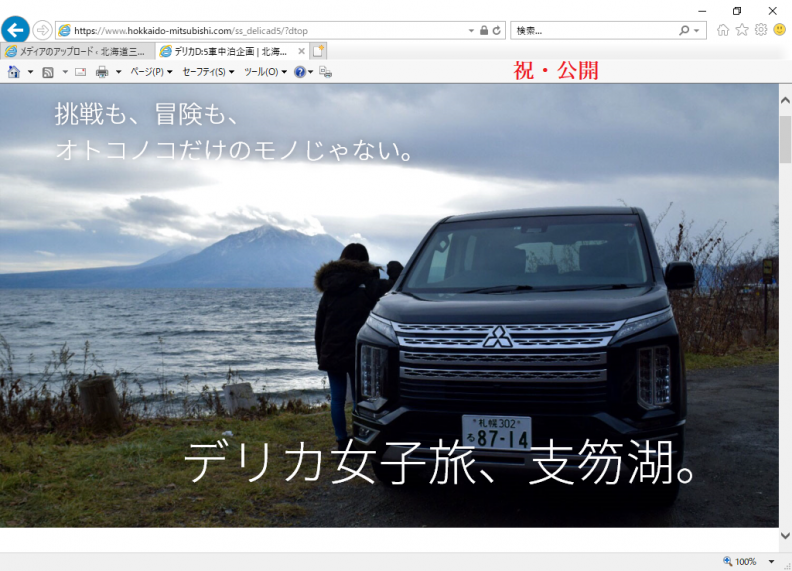The width and height of the screenshot is (792, 571).
Task: Expand the feeds dropdown arrow
Action: coord(65,72)
